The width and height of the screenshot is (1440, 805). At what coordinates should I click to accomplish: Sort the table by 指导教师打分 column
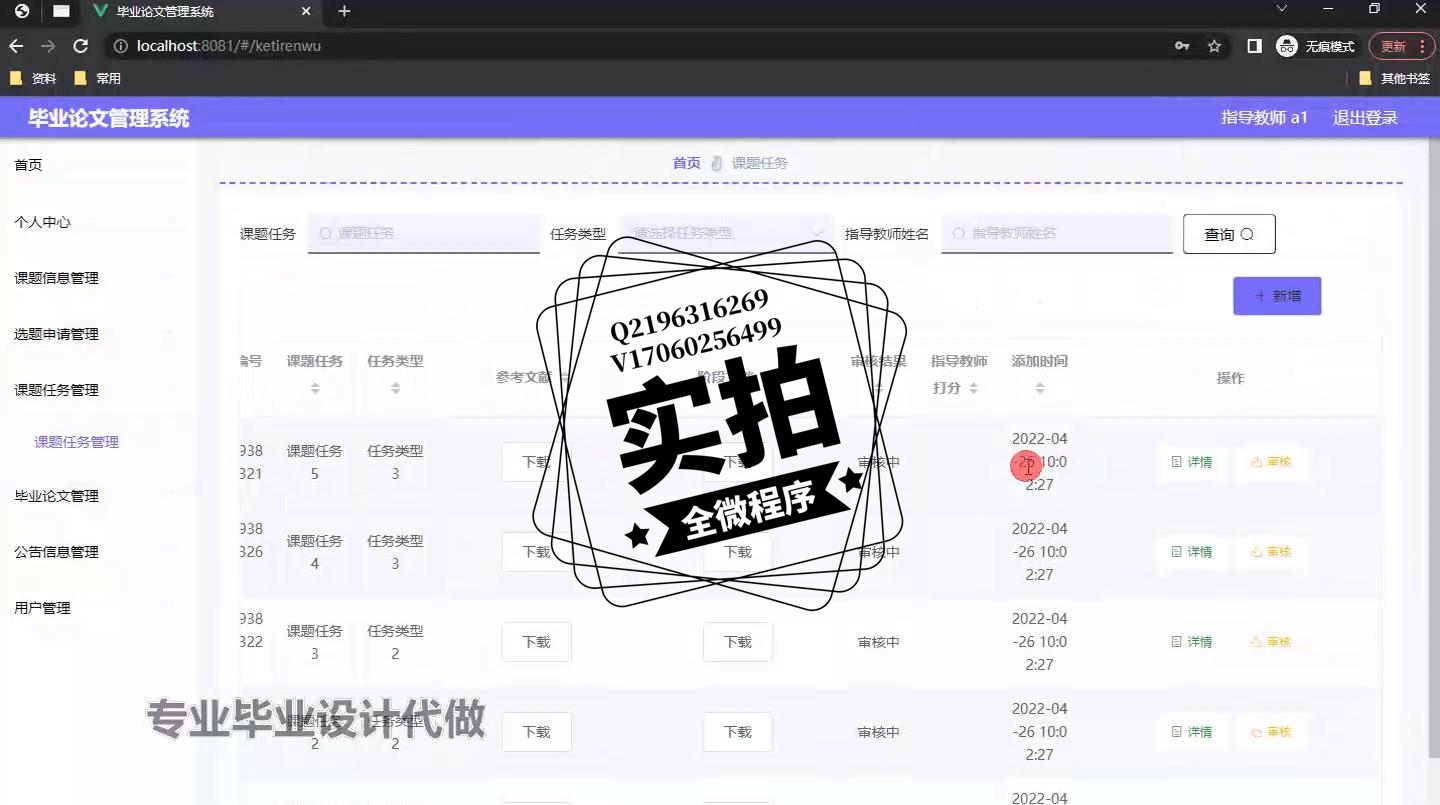click(x=973, y=388)
